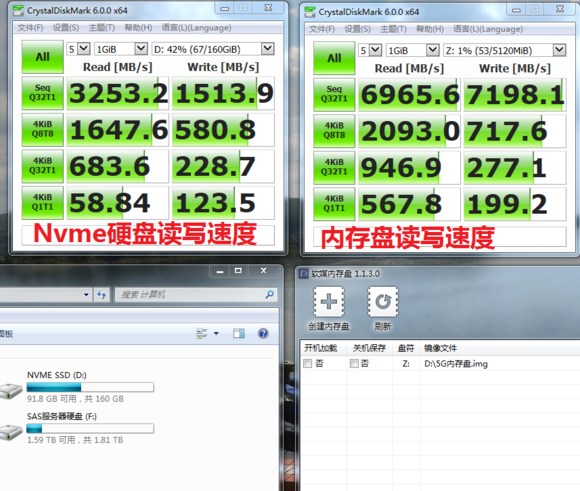This screenshot has height=491, width=580.
Task: Open test count dropdown in right CrystalDiskMark
Action: 375,50
